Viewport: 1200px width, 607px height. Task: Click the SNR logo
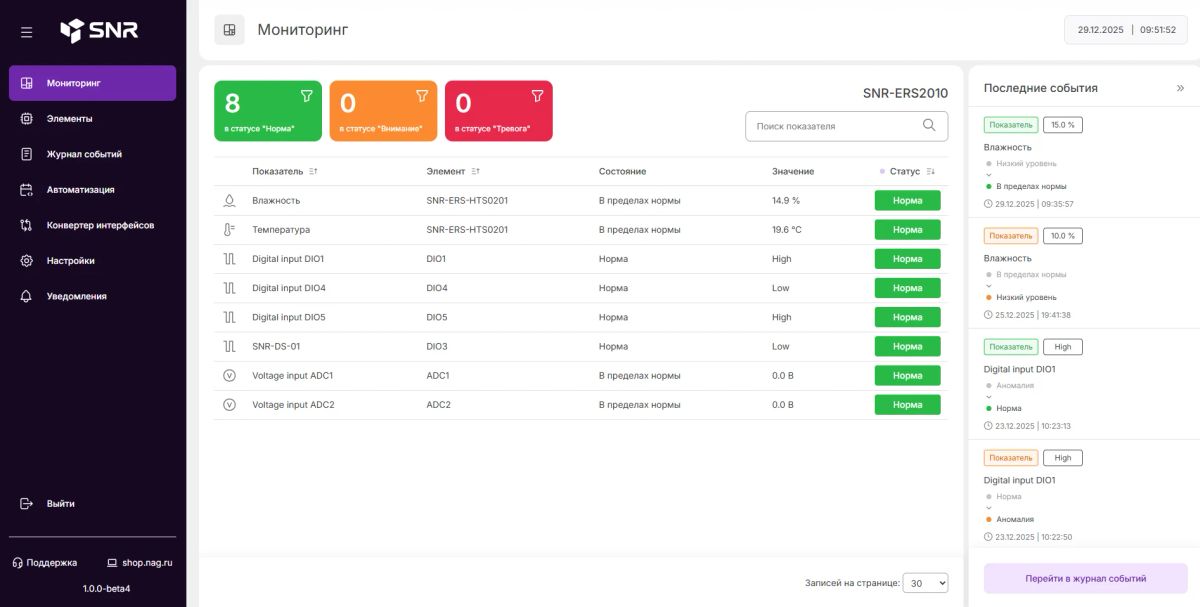point(99,31)
